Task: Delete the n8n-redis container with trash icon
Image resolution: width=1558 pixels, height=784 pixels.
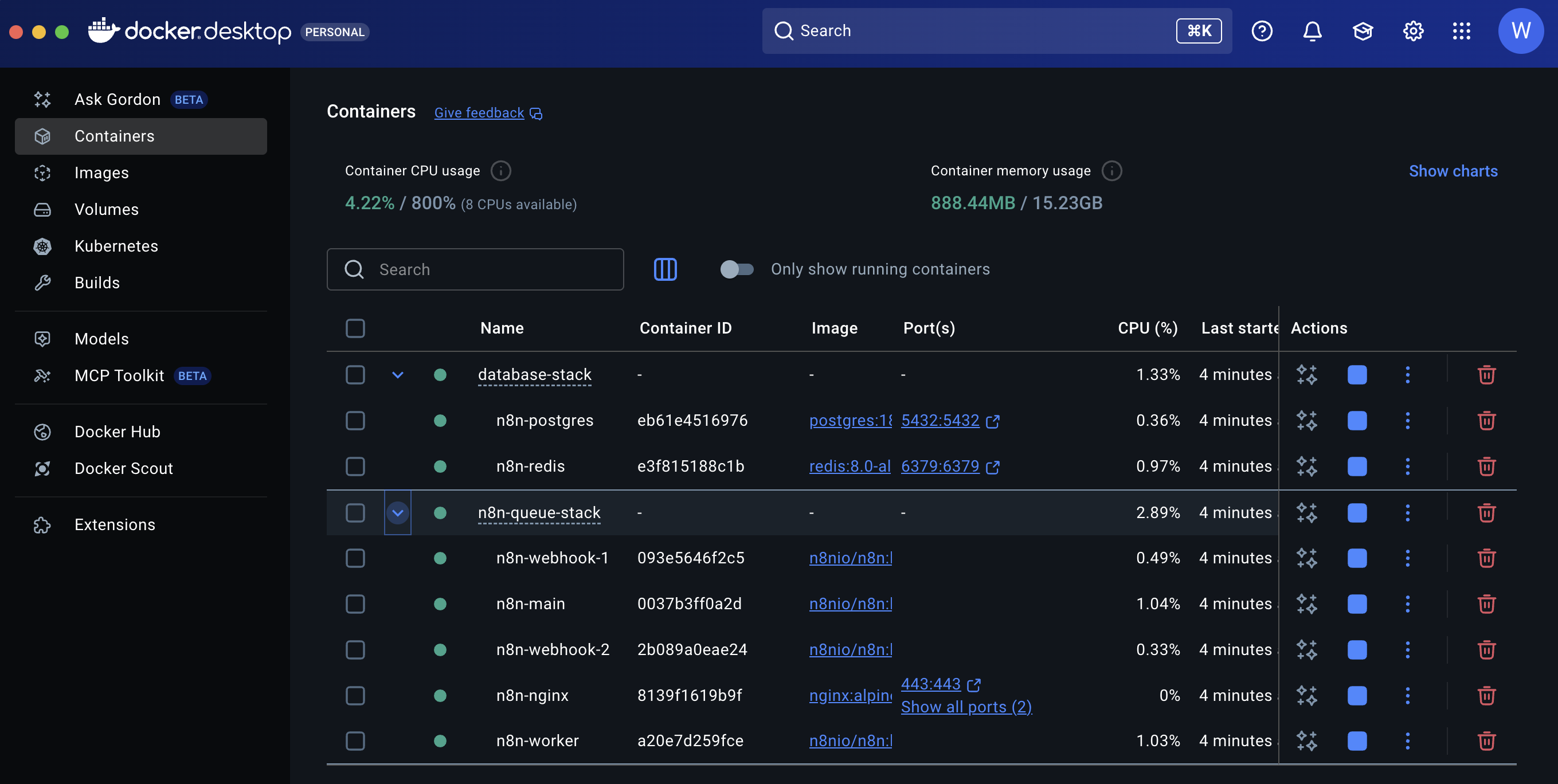Action: (x=1486, y=466)
